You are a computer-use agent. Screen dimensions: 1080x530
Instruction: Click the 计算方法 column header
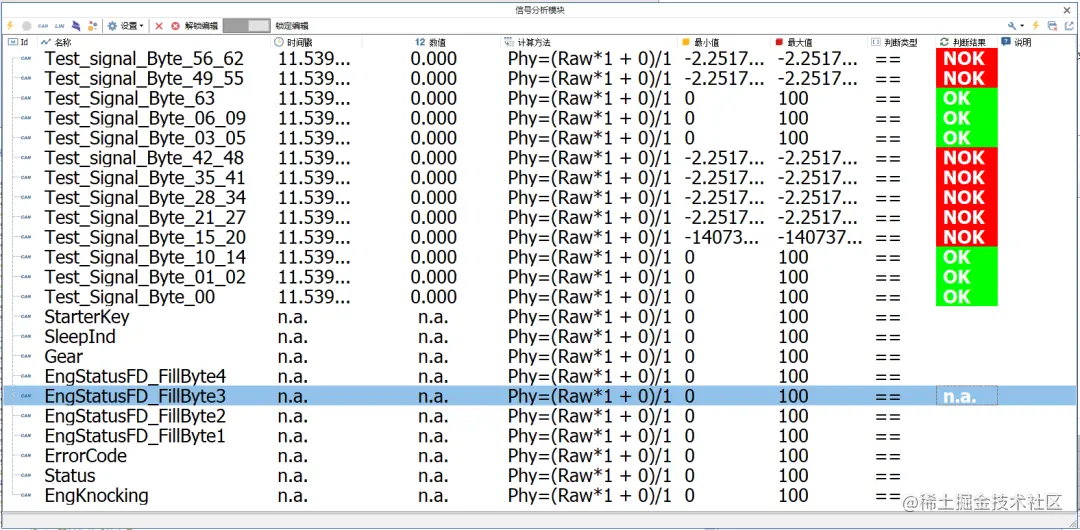click(590, 42)
